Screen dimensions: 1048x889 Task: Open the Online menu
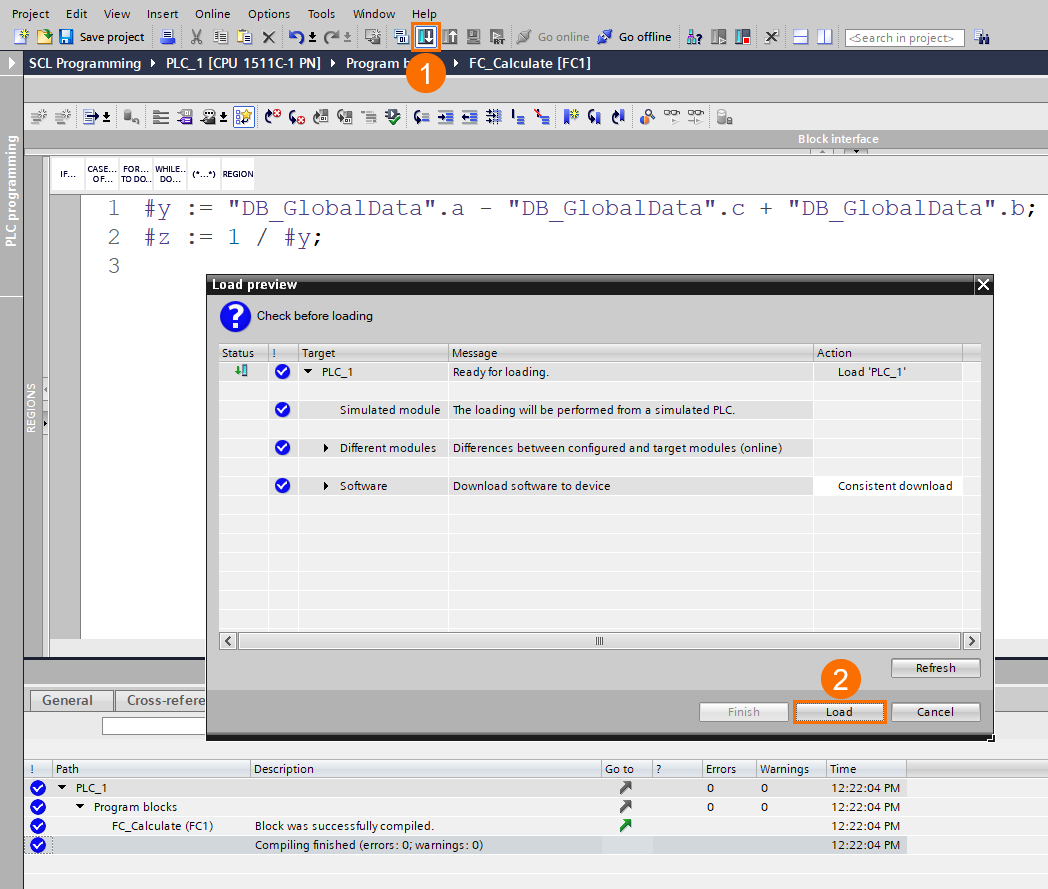pos(213,13)
